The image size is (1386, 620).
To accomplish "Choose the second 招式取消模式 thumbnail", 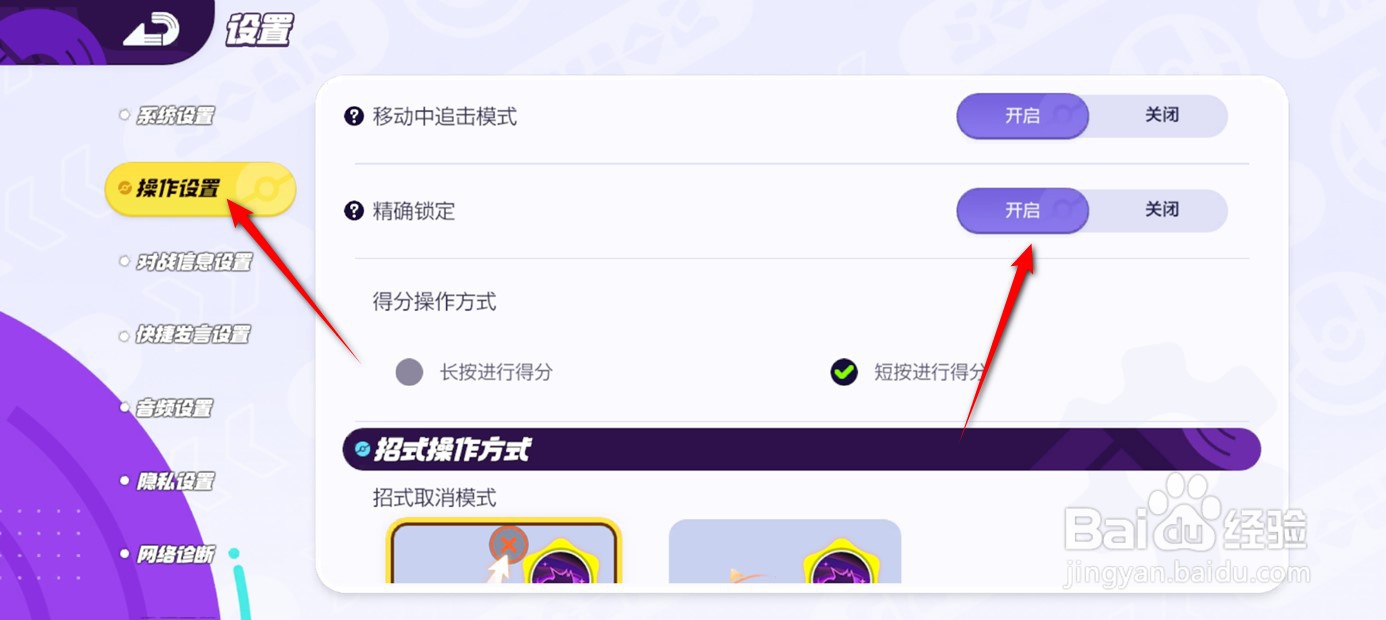I will (x=785, y=551).
